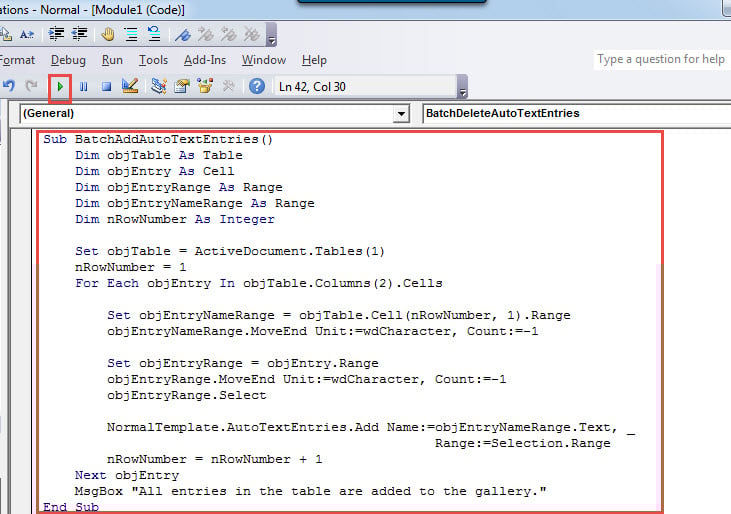Click the 'Type a question for help' box
The width and height of the screenshot is (731, 514).
tap(661, 60)
